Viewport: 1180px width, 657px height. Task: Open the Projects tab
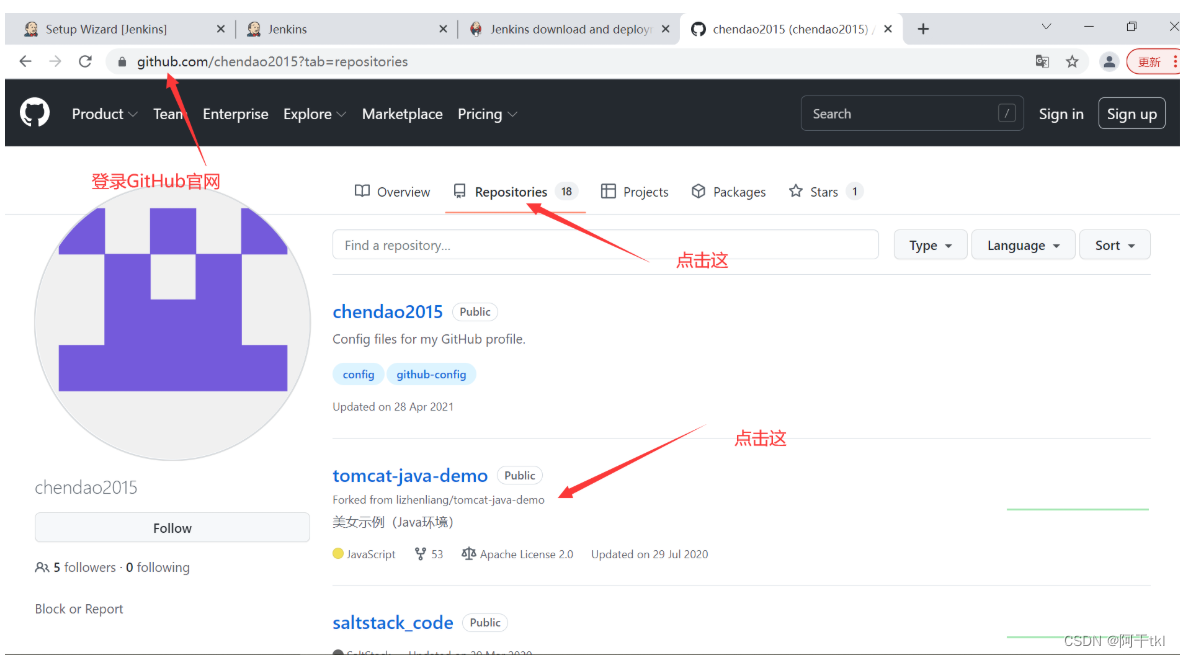(x=634, y=192)
